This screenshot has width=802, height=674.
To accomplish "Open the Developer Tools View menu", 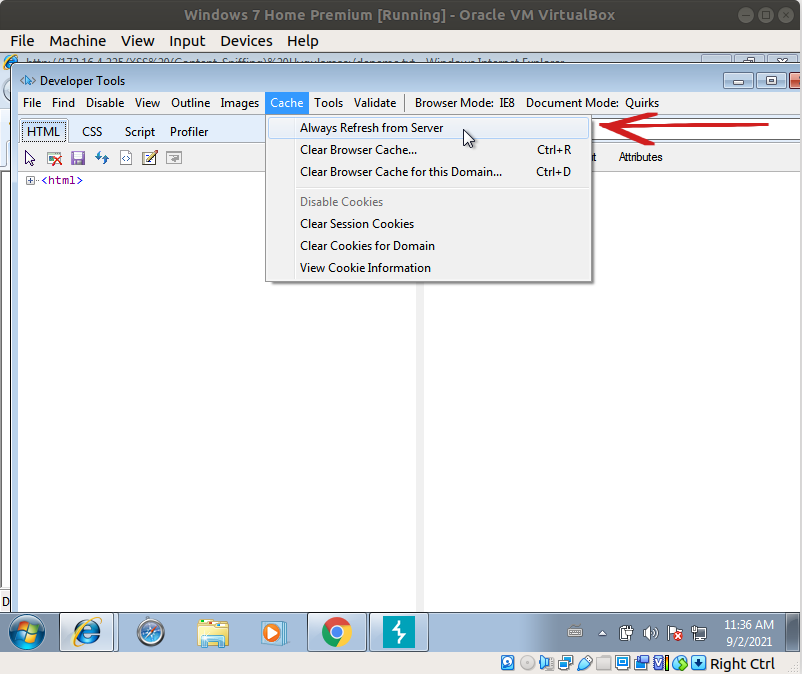I will tap(147, 103).
